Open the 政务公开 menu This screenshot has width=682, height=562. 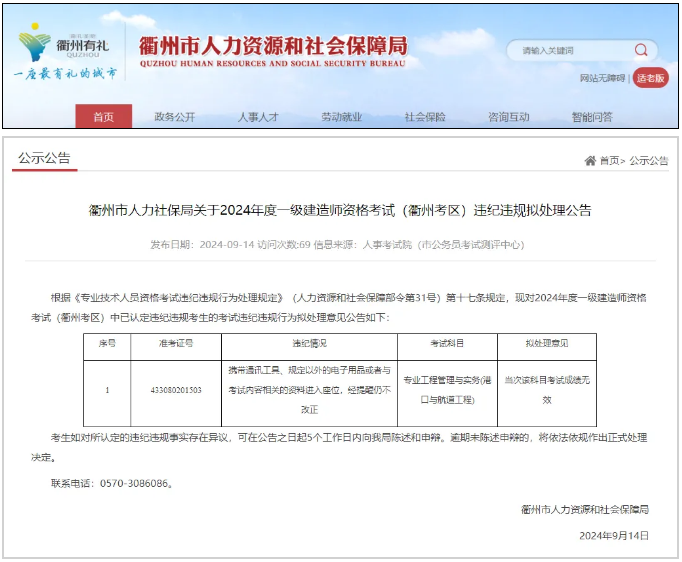[x=174, y=117]
